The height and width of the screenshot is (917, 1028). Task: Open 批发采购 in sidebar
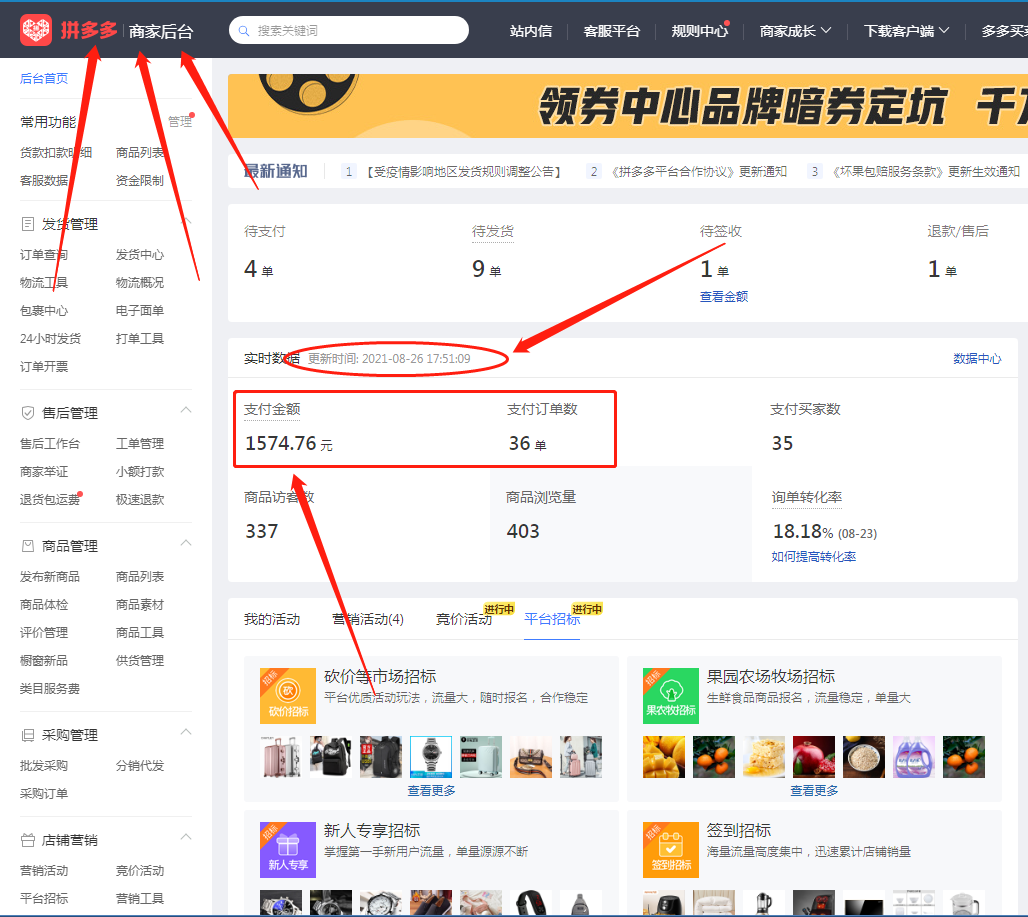(x=44, y=766)
